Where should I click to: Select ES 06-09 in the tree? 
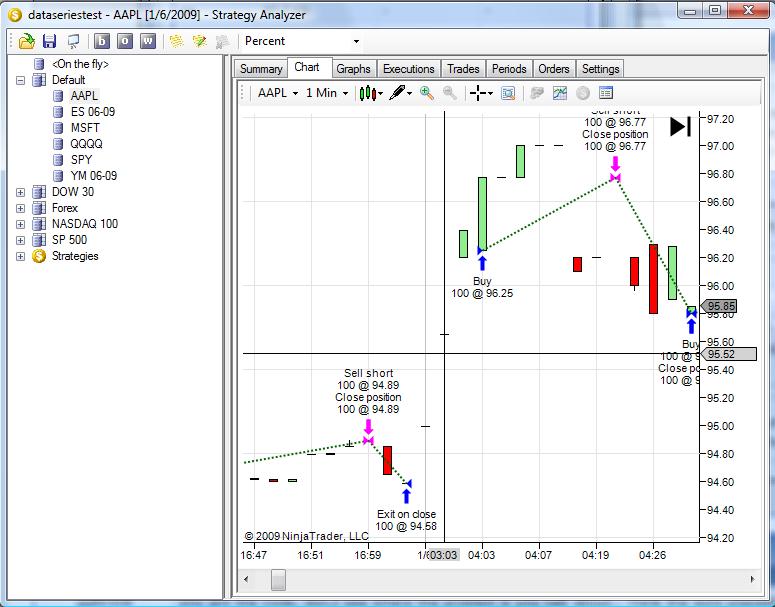point(93,112)
